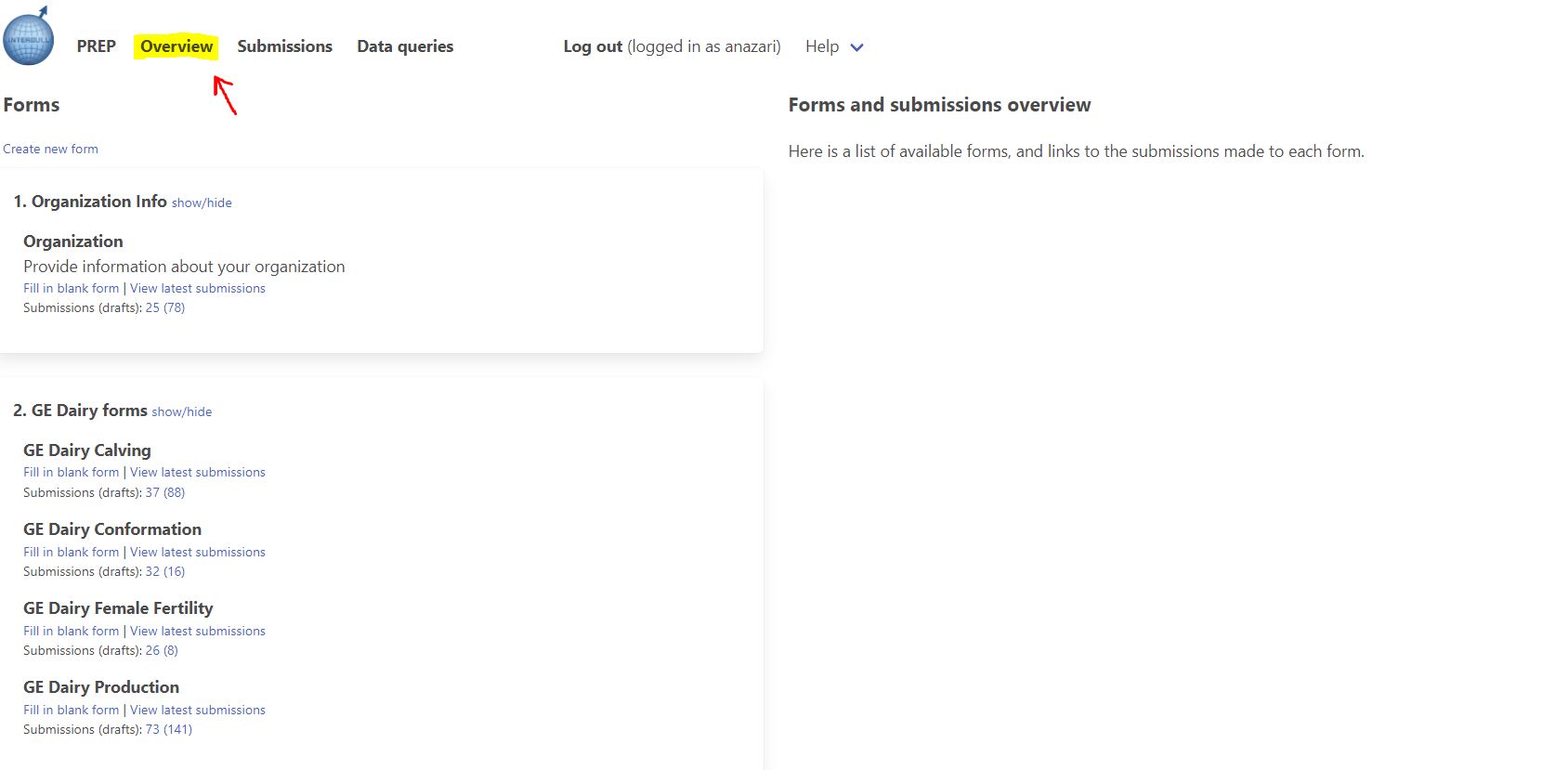Click the Log out link
Screen dimensions: 1568x770
tap(593, 46)
